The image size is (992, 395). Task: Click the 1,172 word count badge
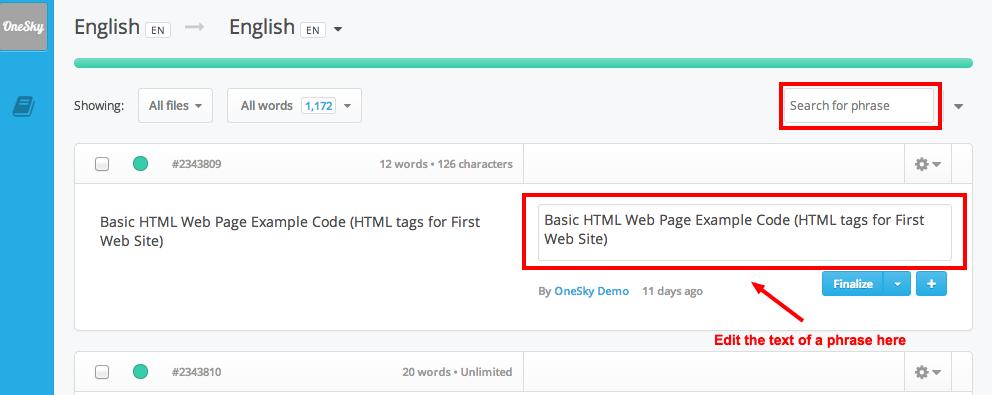318,106
